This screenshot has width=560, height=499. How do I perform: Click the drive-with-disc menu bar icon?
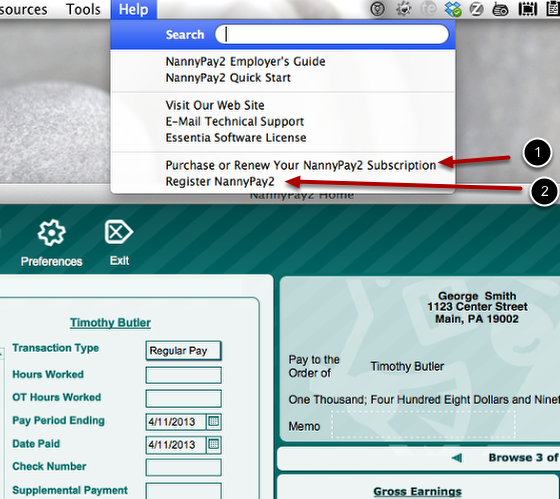pyautogui.click(x=500, y=9)
